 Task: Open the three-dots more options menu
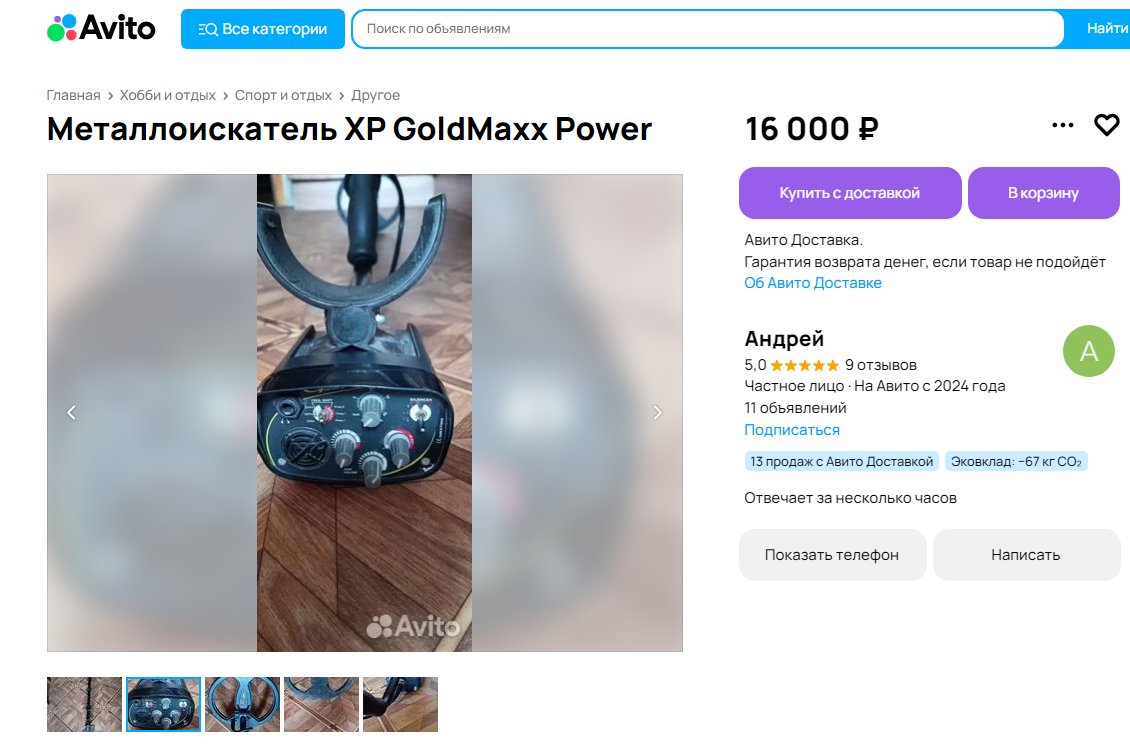[1062, 125]
